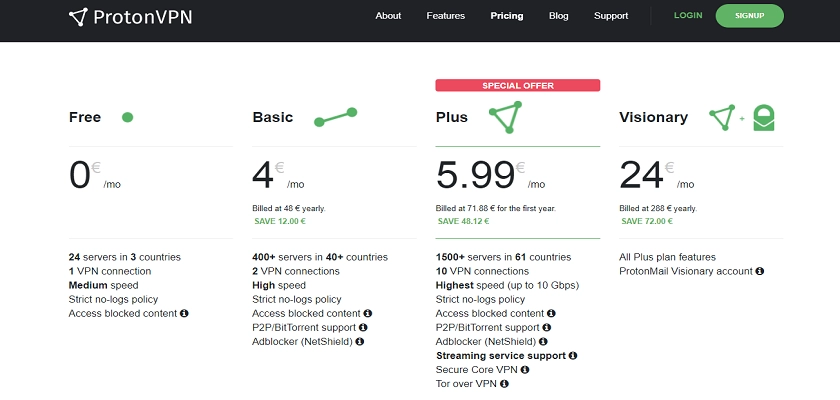Open info icon for Basic Adblocker (NetShield)
This screenshot has width=840, height=400.
coord(359,341)
